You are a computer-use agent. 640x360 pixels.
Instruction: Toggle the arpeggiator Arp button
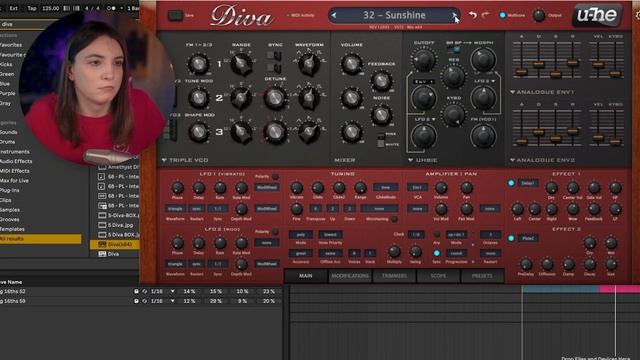[437, 234]
